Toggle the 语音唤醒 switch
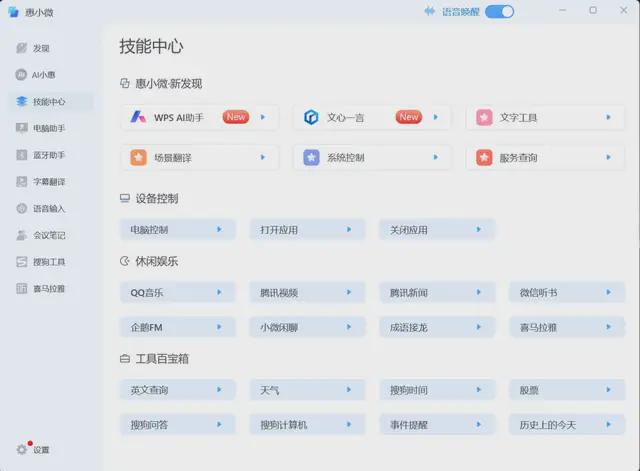The height and width of the screenshot is (471, 640). [499, 11]
